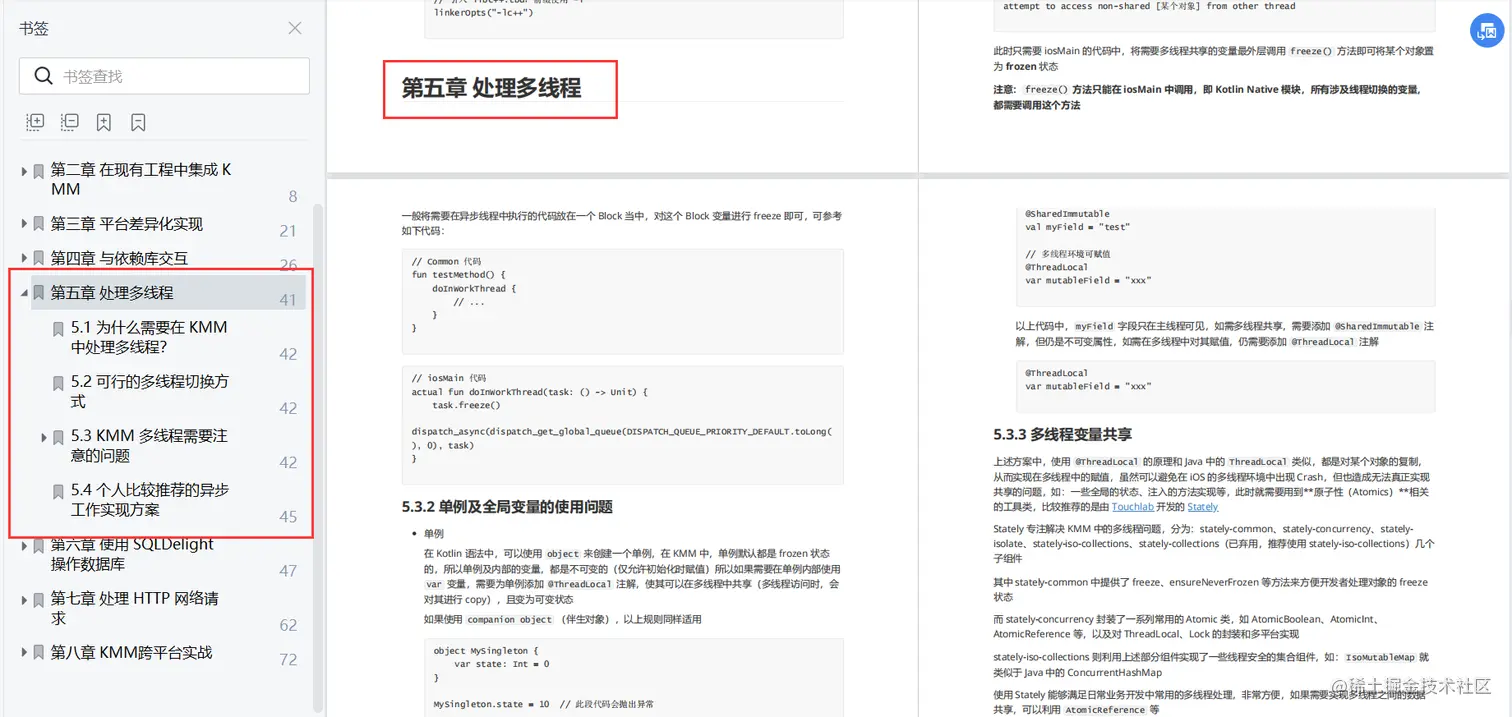
Task: Select the remove bookmark icon
Action: (138, 121)
